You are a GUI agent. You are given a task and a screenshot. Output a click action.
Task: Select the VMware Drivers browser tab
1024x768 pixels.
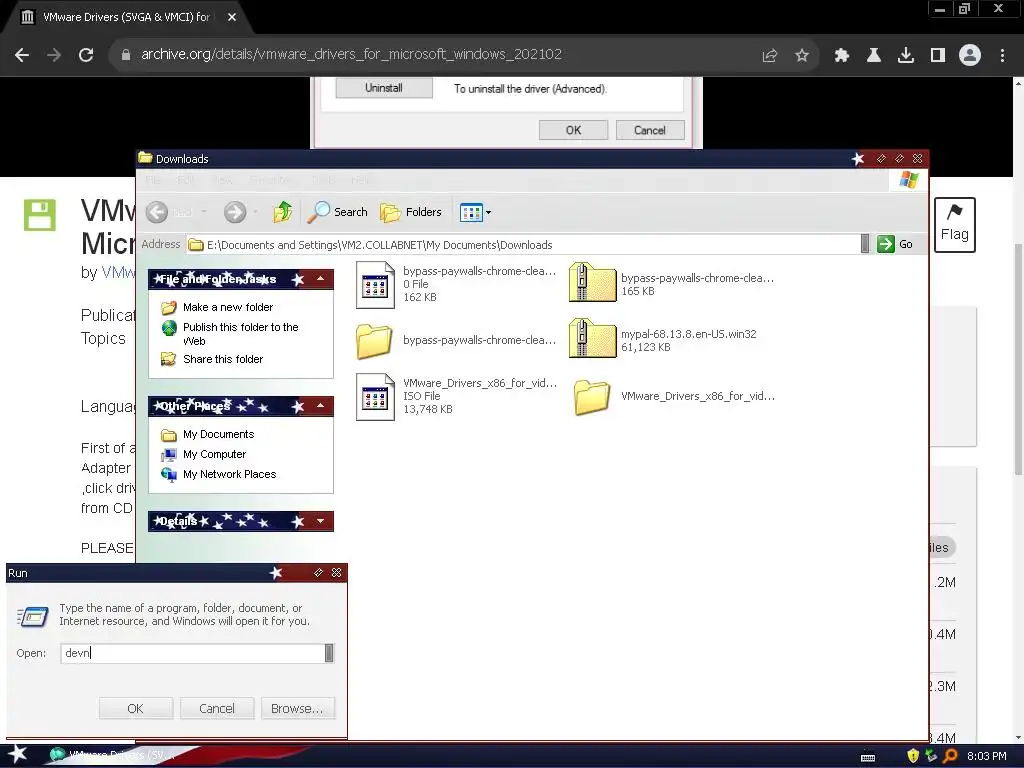click(x=126, y=18)
